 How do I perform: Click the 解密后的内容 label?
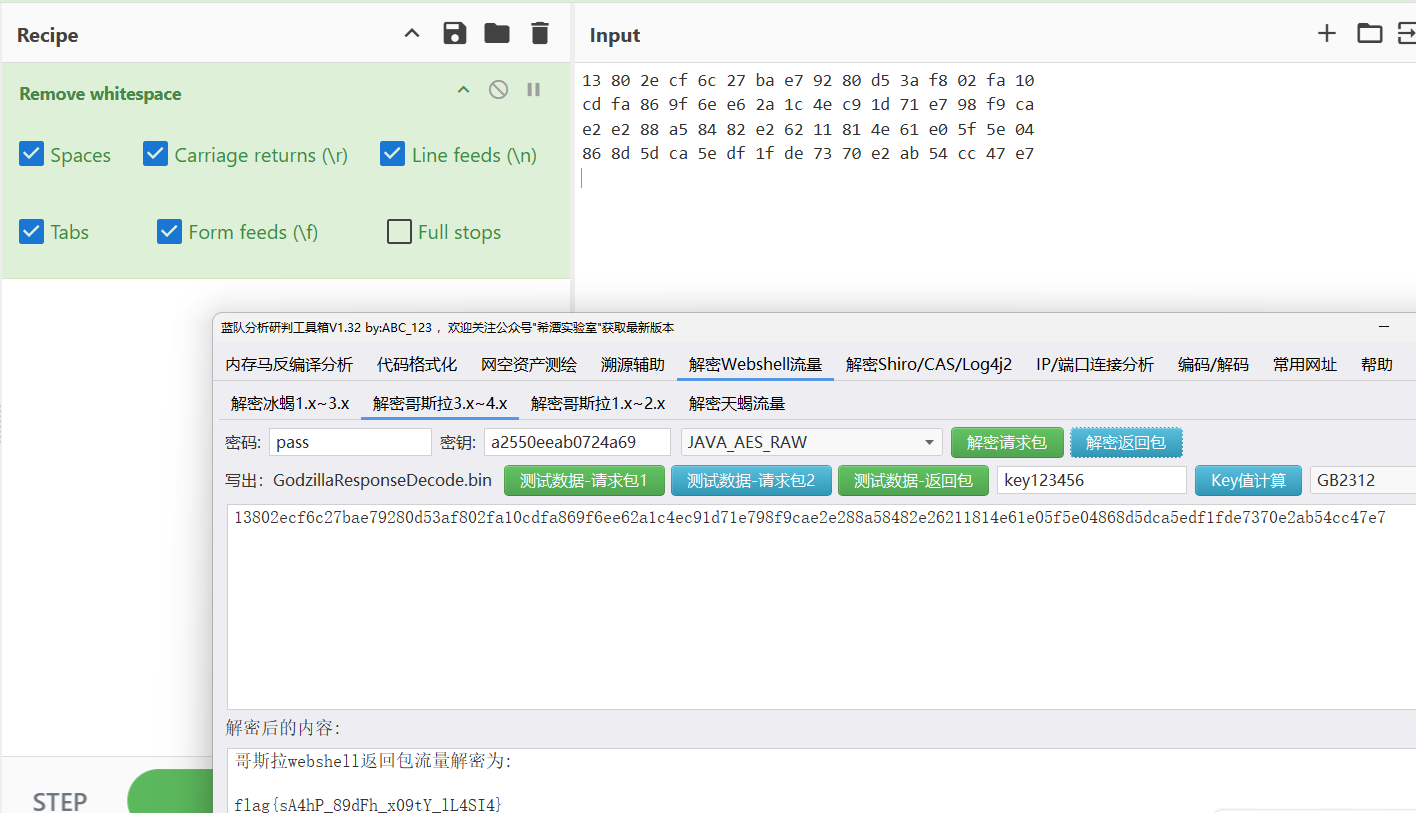[x=283, y=727]
